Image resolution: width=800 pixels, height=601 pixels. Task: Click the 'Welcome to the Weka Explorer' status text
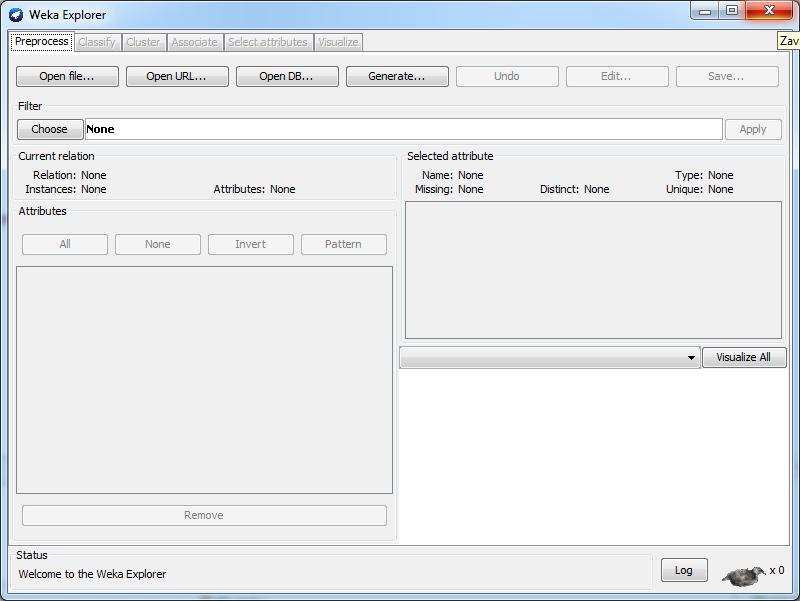click(92, 574)
